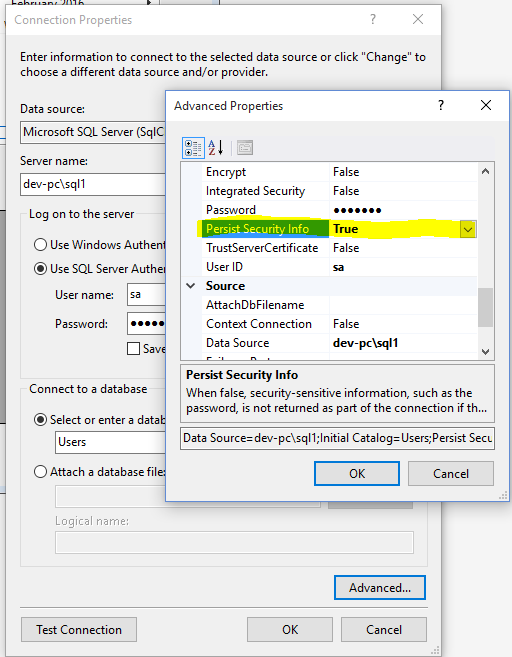The width and height of the screenshot is (512, 657).
Task: Collapse the Source category
Action: tap(191, 286)
